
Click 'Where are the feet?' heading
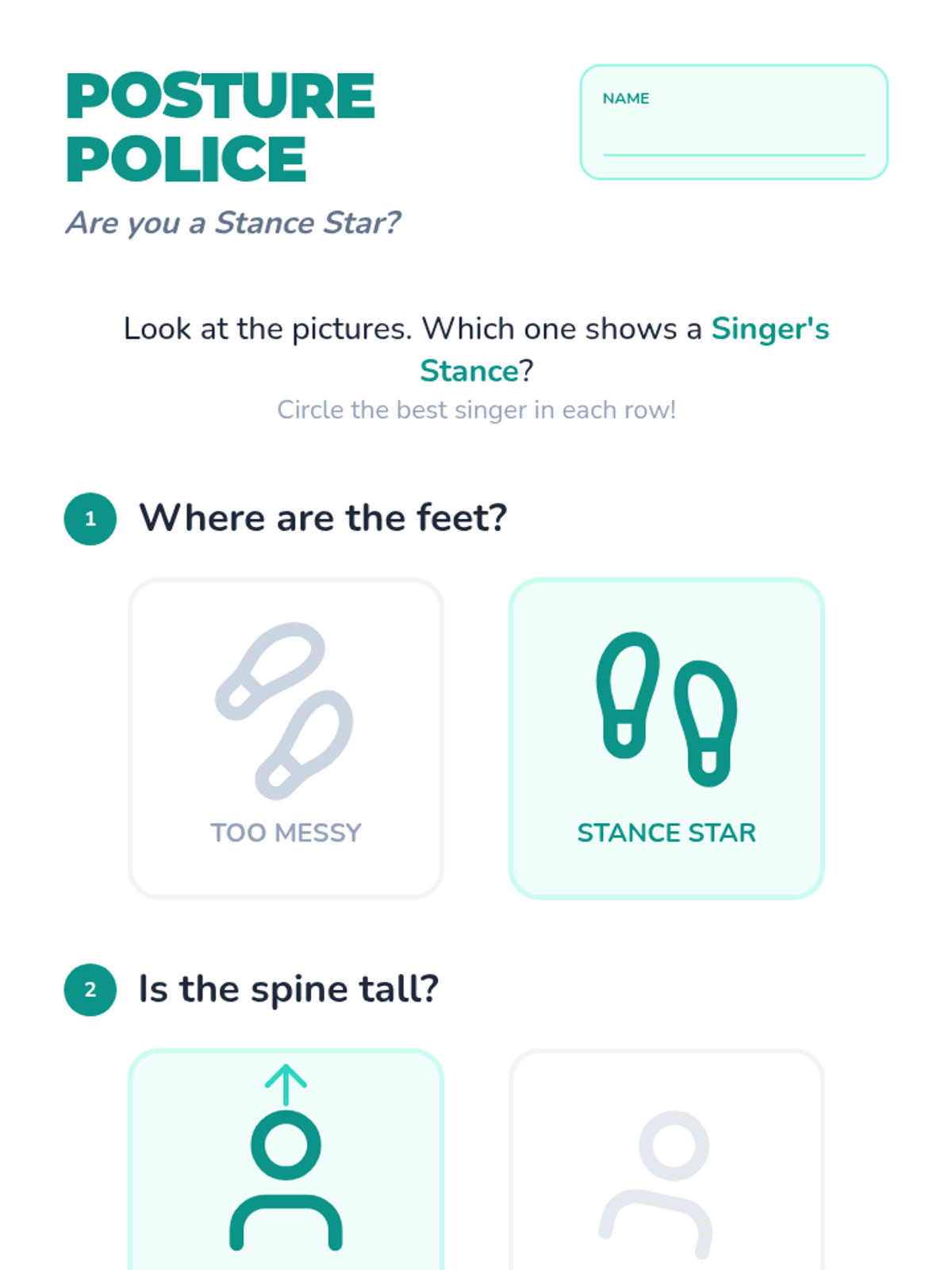[x=323, y=518]
